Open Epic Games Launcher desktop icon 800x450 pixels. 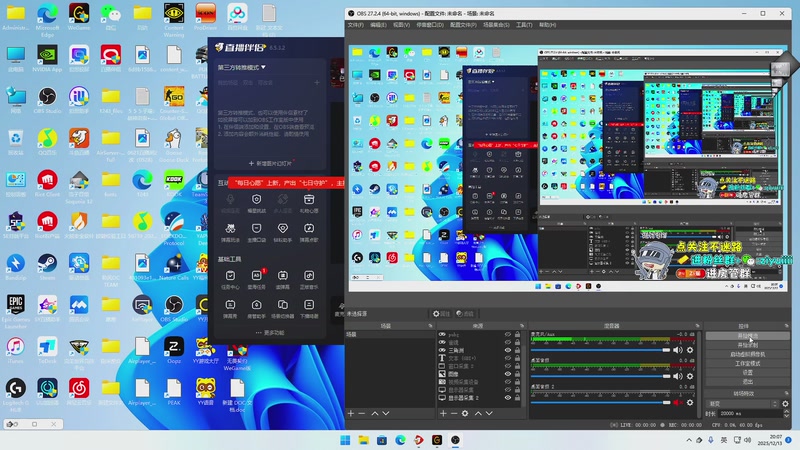coord(15,311)
